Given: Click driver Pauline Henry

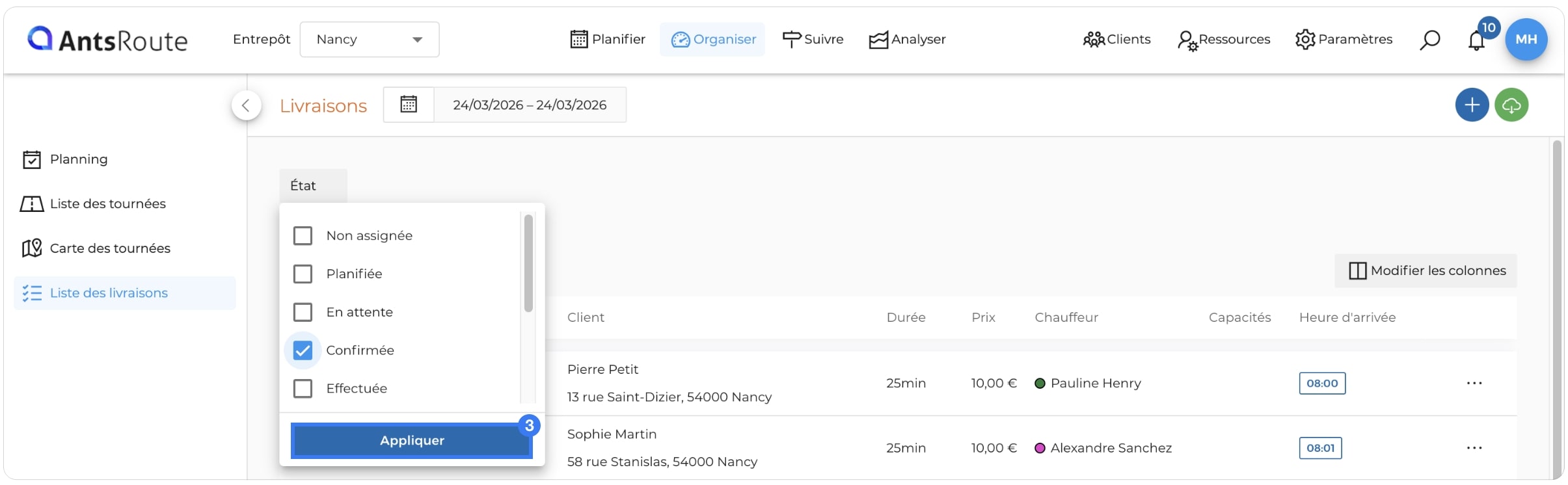Looking at the screenshot, I should (x=1096, y=384).
